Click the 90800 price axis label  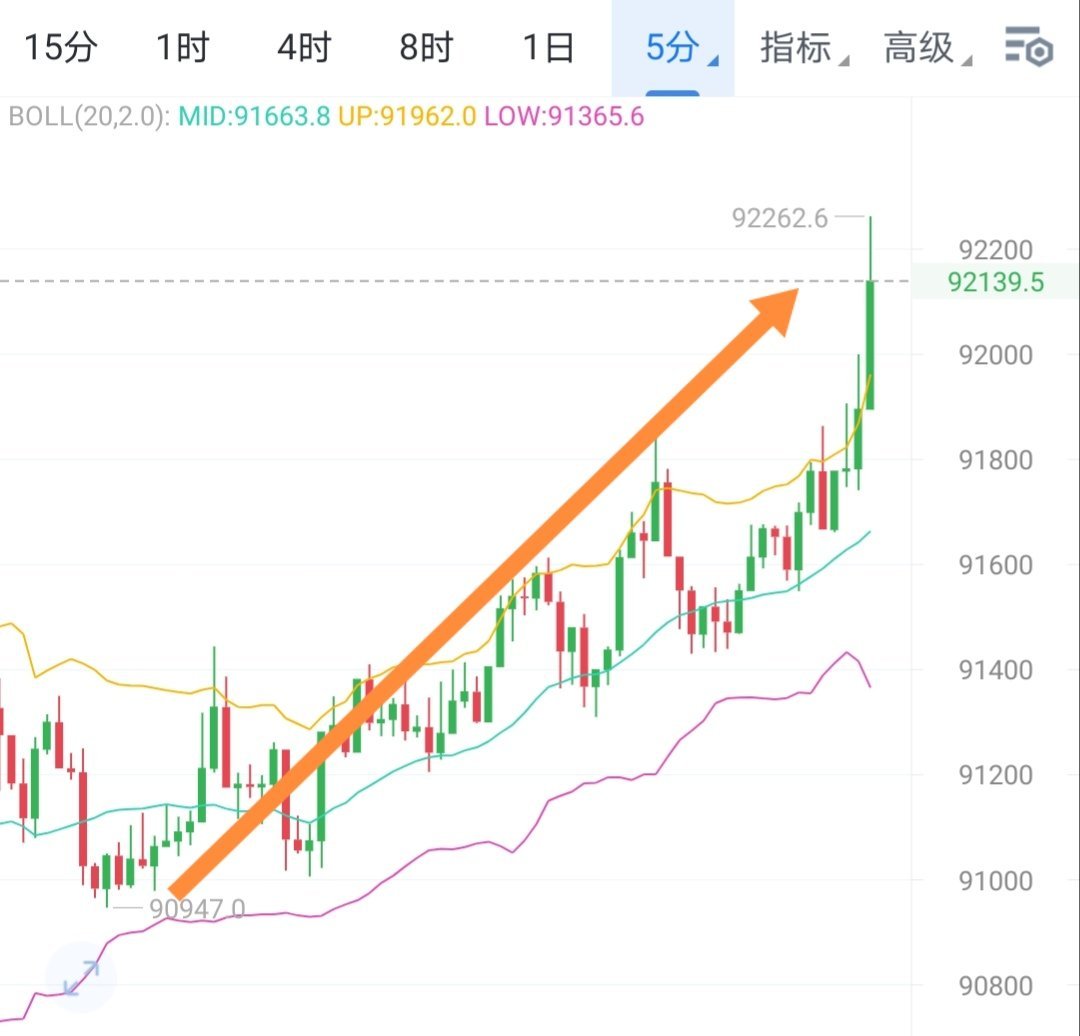[x=995, y=986]
